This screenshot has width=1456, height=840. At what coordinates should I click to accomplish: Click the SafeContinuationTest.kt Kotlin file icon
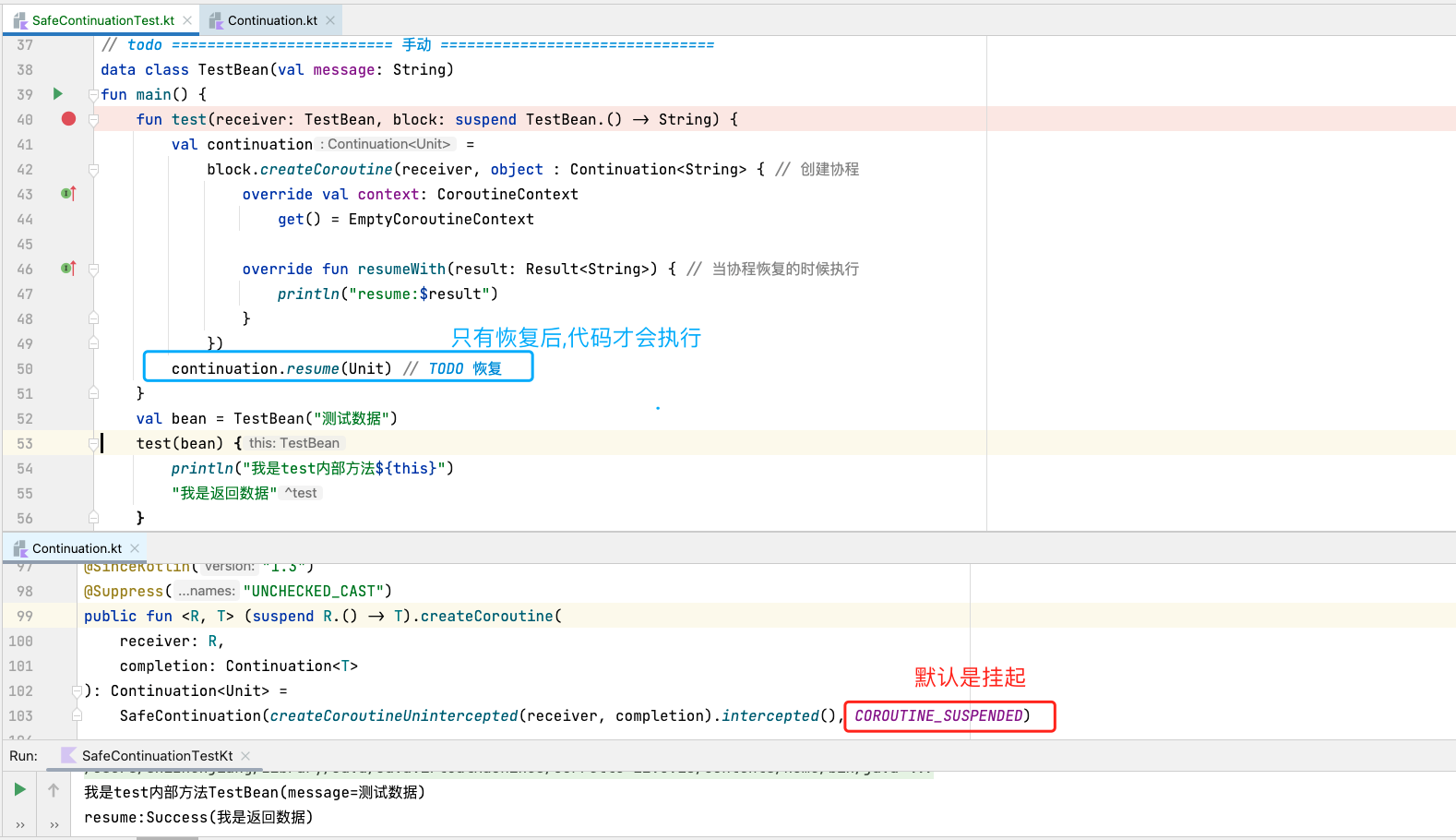(x=20, y=20)
